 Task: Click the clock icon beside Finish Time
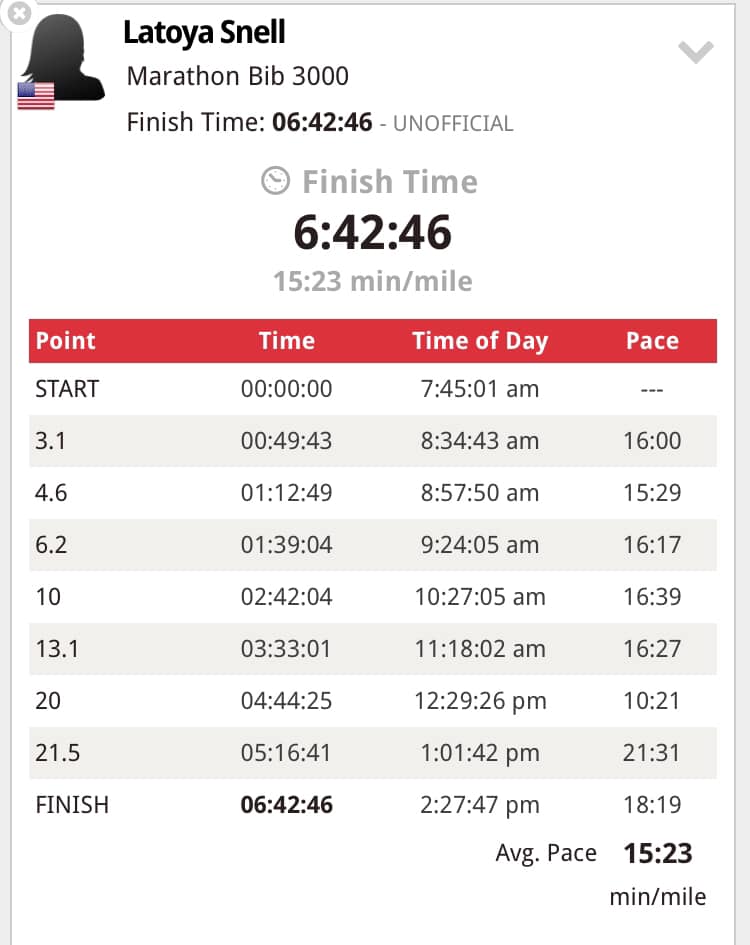tap(276, 180)
